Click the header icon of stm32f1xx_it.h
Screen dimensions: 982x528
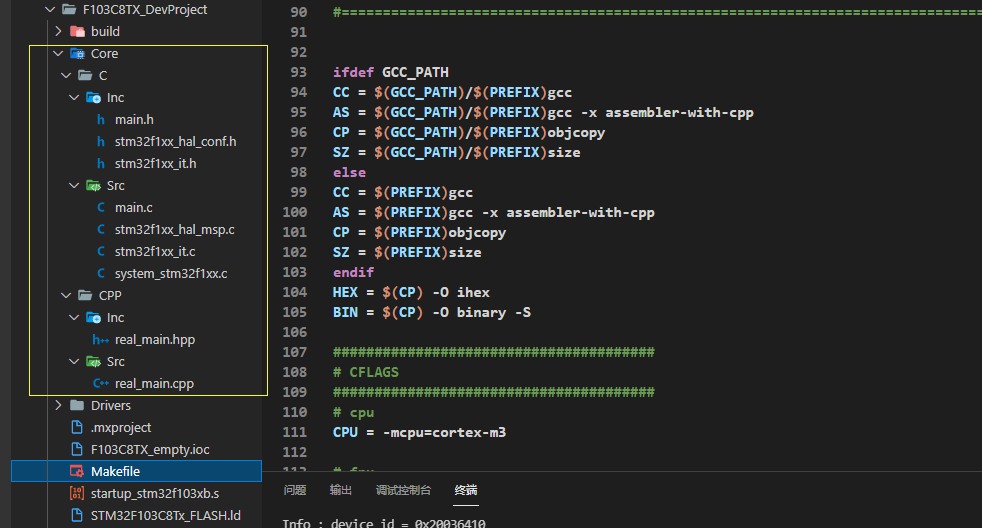(x=101, y=163)
